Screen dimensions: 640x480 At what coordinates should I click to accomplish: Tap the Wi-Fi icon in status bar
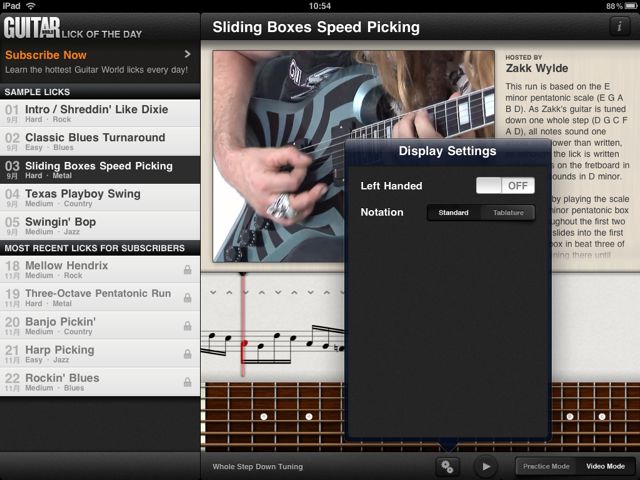point(31,6)
